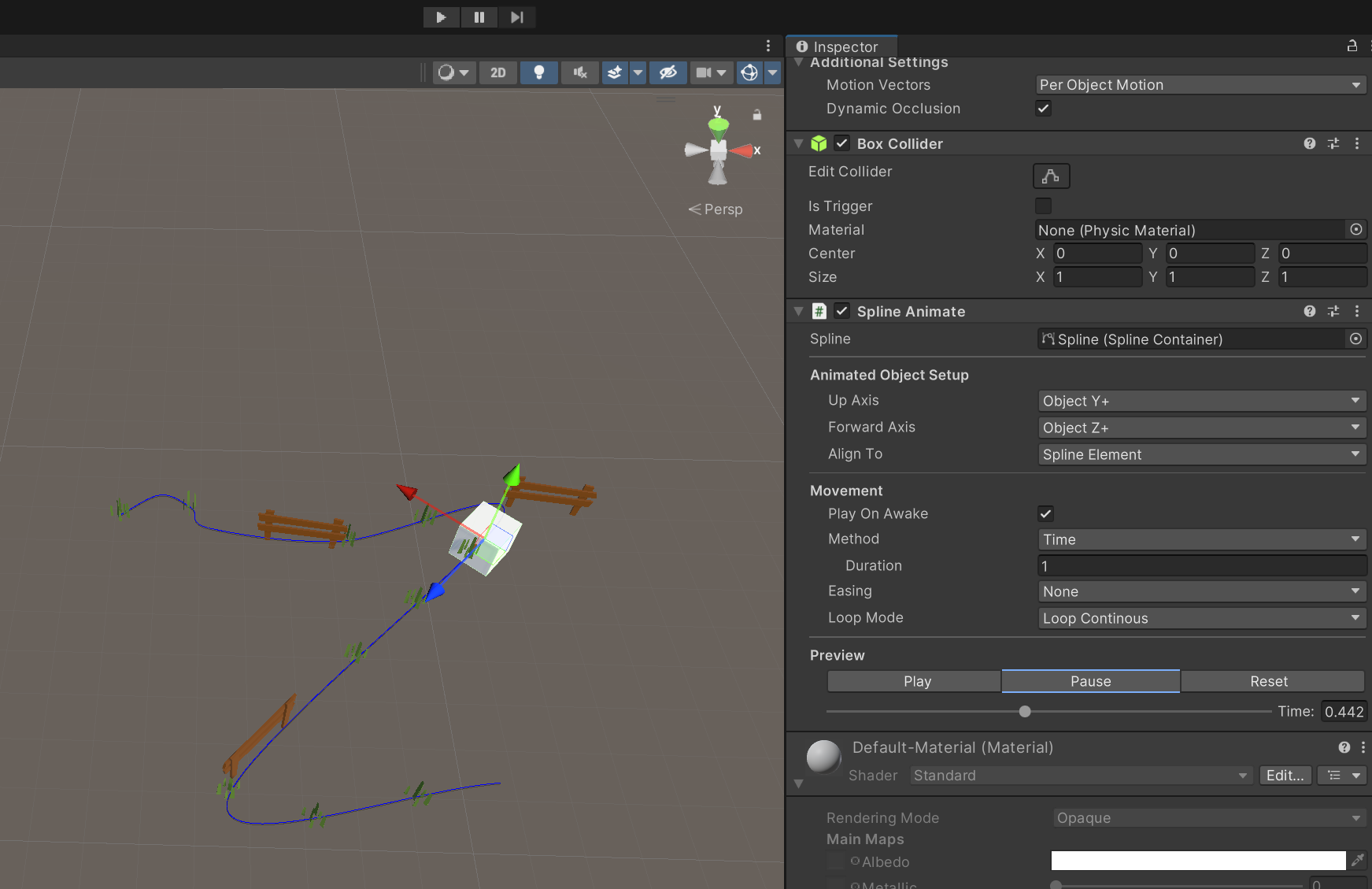
Task: Click the green Y move handle arrow
Action: click(512, 475)
